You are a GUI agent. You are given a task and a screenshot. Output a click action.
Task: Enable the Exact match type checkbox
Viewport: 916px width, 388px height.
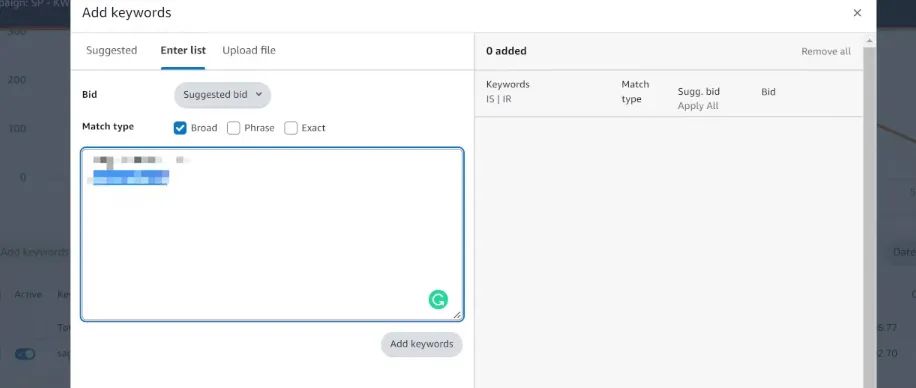point(291,128)
